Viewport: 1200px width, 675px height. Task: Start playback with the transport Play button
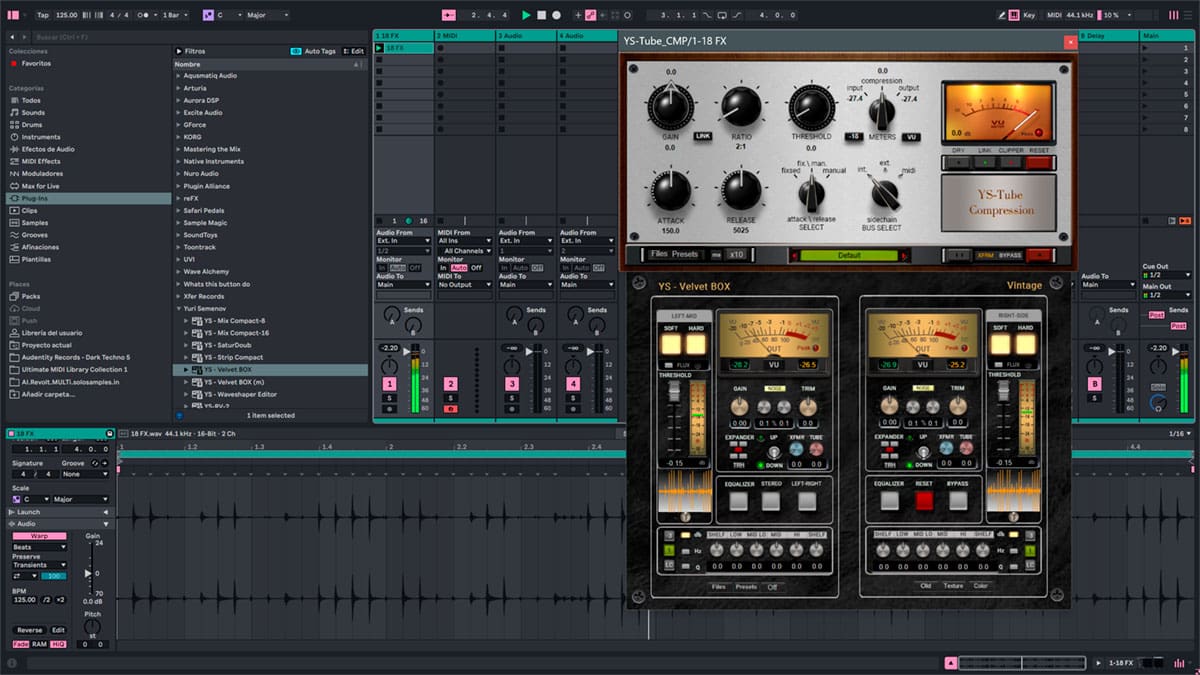[526, 15]
